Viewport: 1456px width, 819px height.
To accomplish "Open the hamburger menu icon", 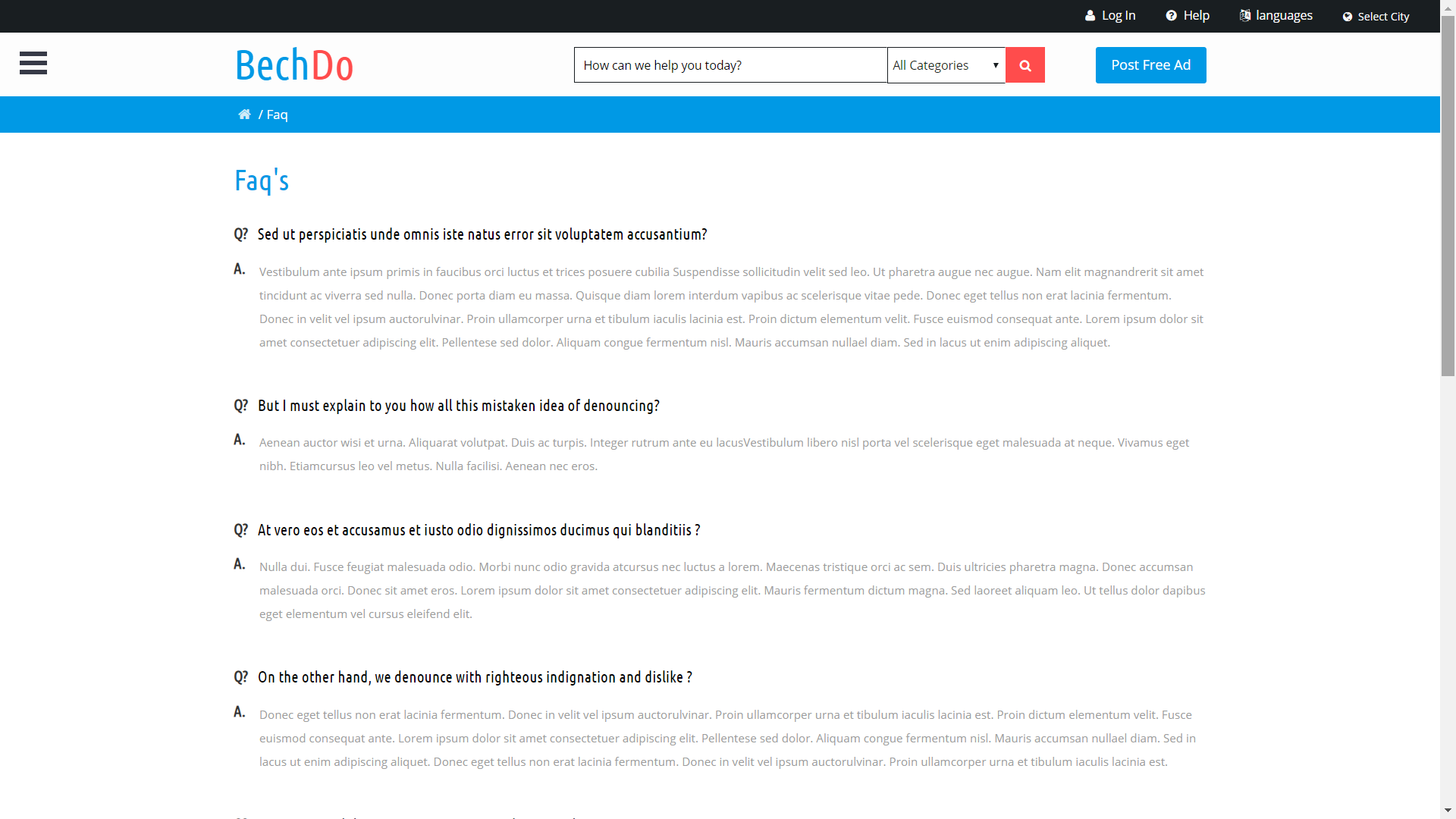I will point(33,63).
